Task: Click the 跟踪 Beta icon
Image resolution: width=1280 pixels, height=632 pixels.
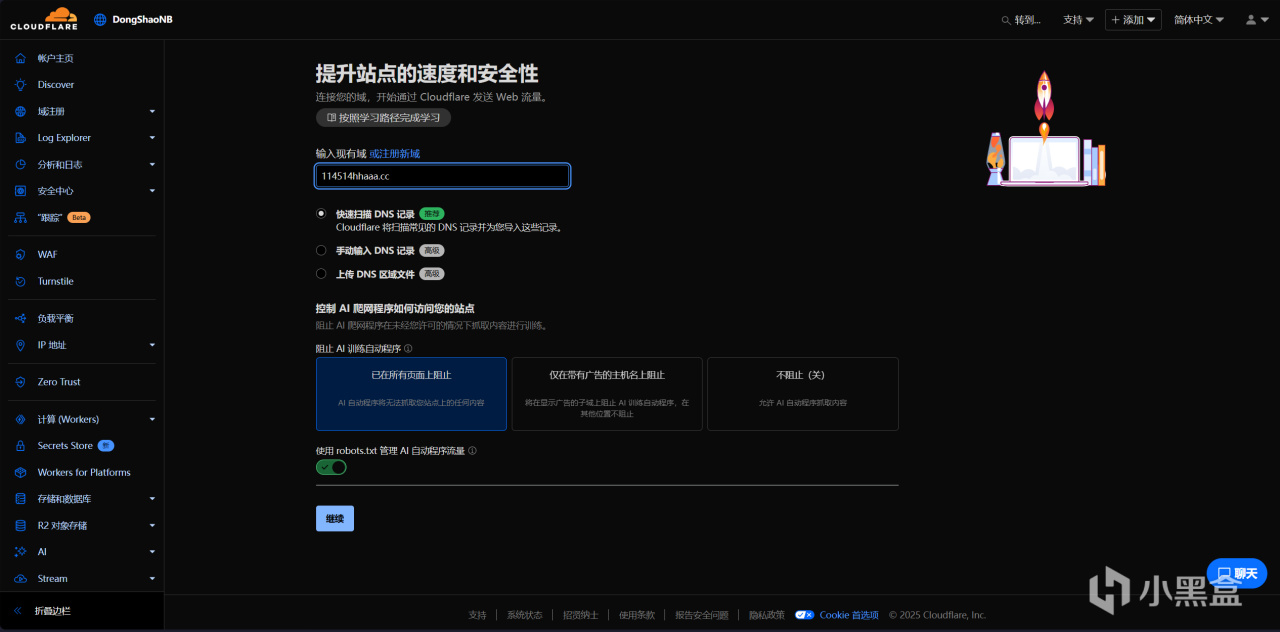Action: pos(20,217)
